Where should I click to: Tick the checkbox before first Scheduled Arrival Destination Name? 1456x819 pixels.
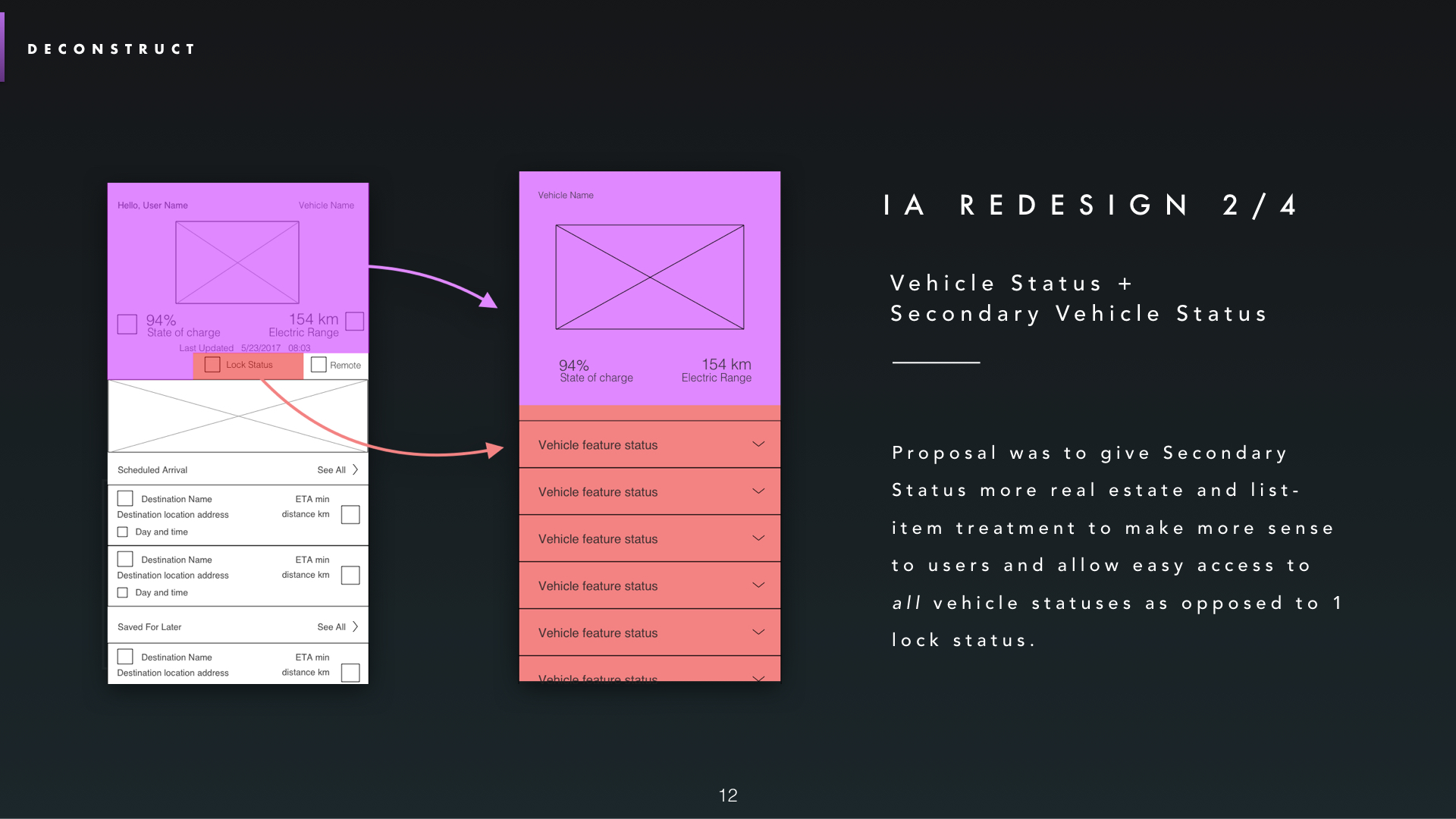[125, 498]
